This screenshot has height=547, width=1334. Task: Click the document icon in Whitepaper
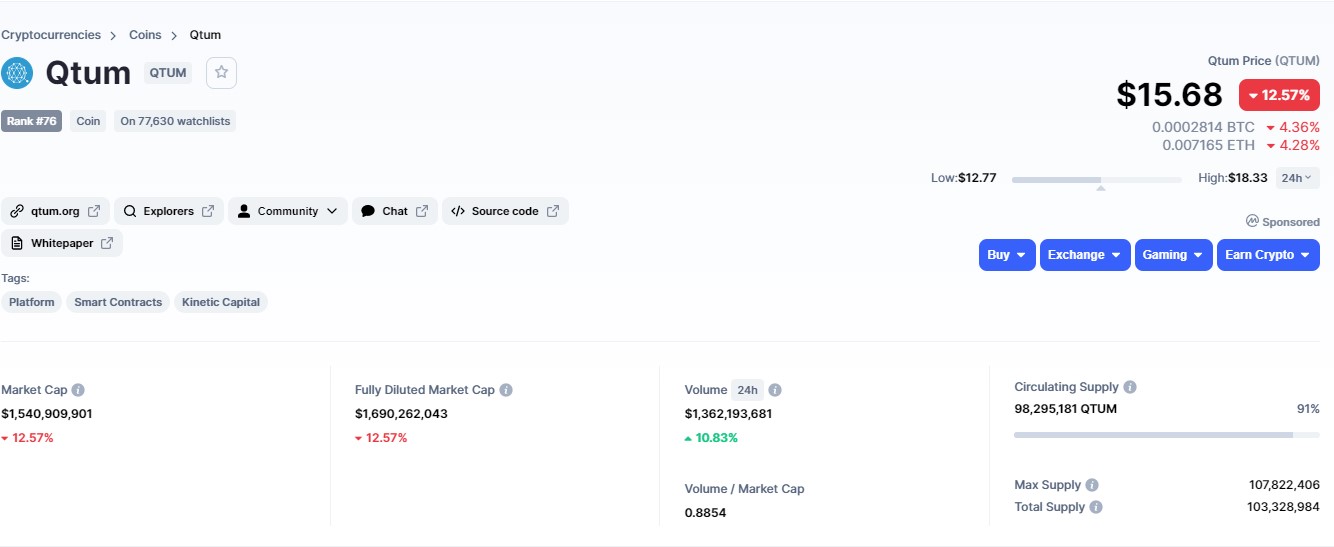[17, 243]
